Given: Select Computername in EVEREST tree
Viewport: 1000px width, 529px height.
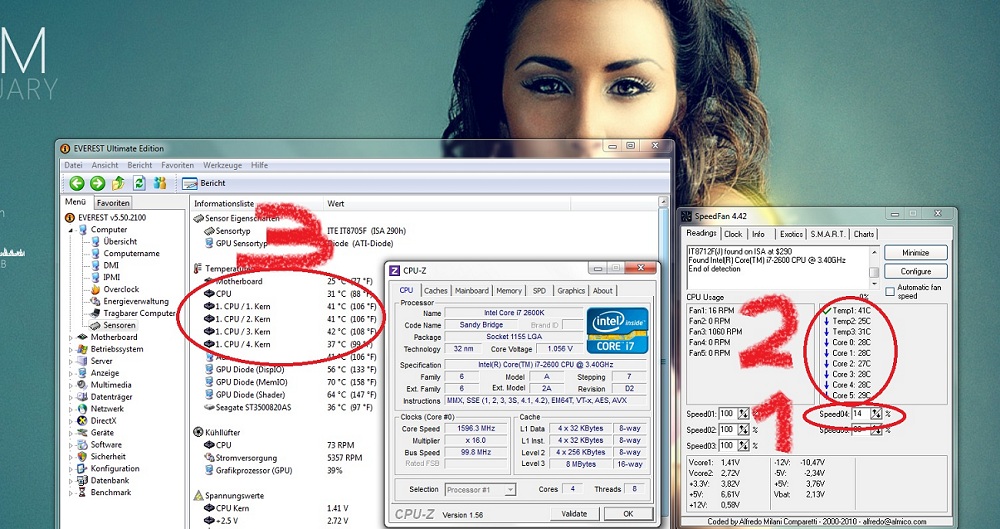Looking at the screenshot, I should [x=131, y=253].
